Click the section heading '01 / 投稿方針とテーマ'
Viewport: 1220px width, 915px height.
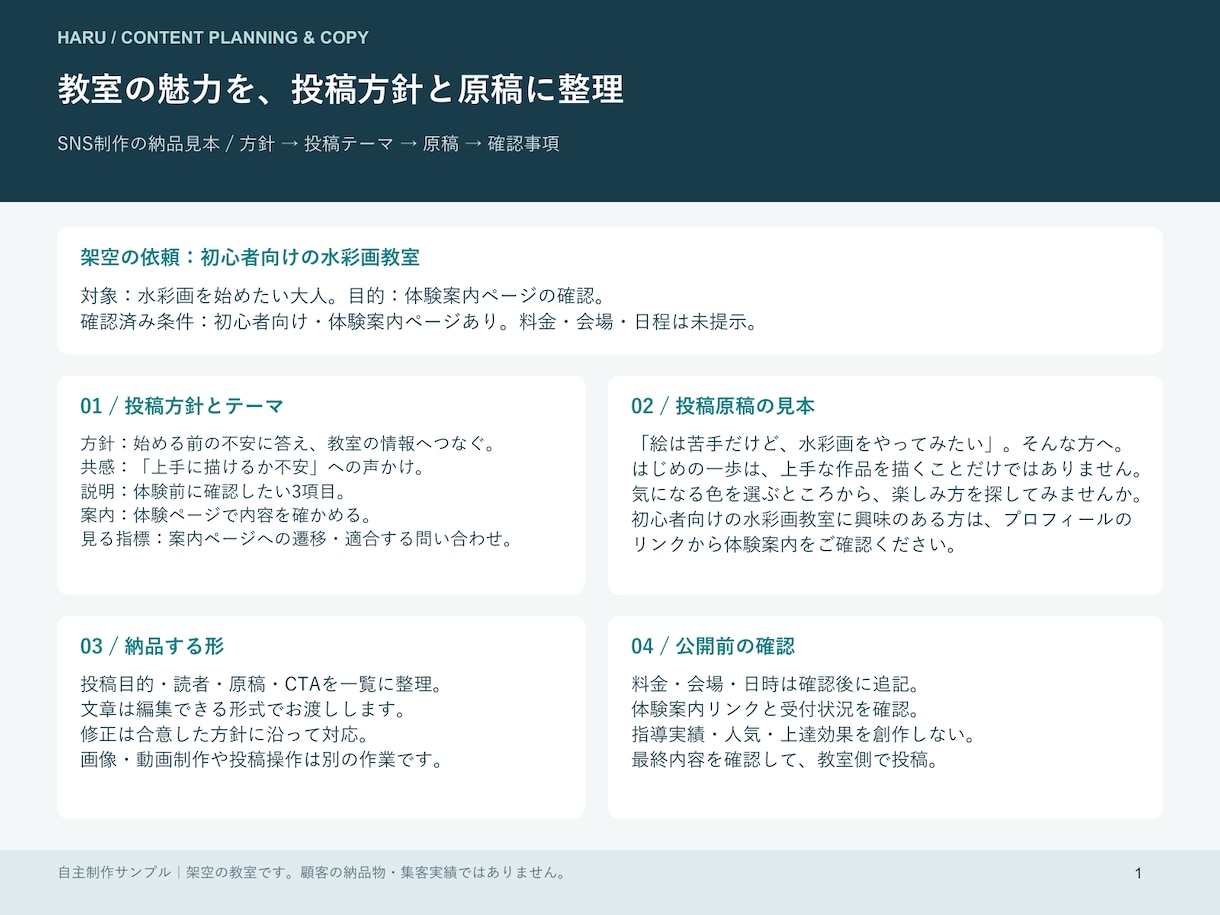pos(182,406)
